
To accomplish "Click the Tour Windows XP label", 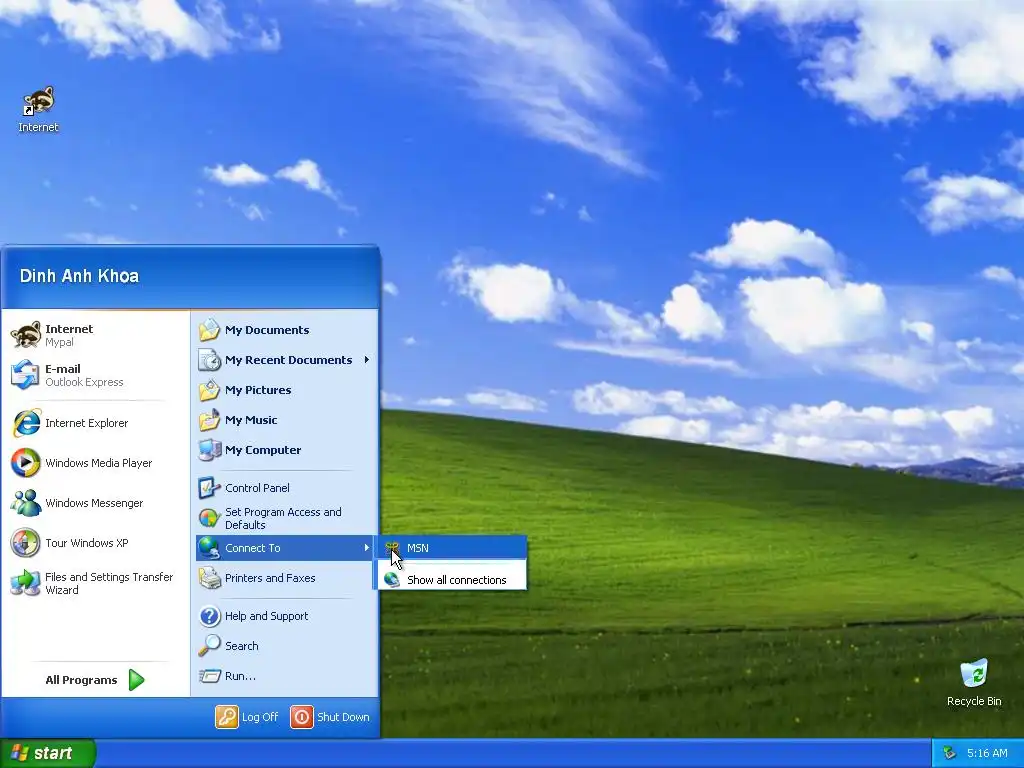I will [87, 543].
